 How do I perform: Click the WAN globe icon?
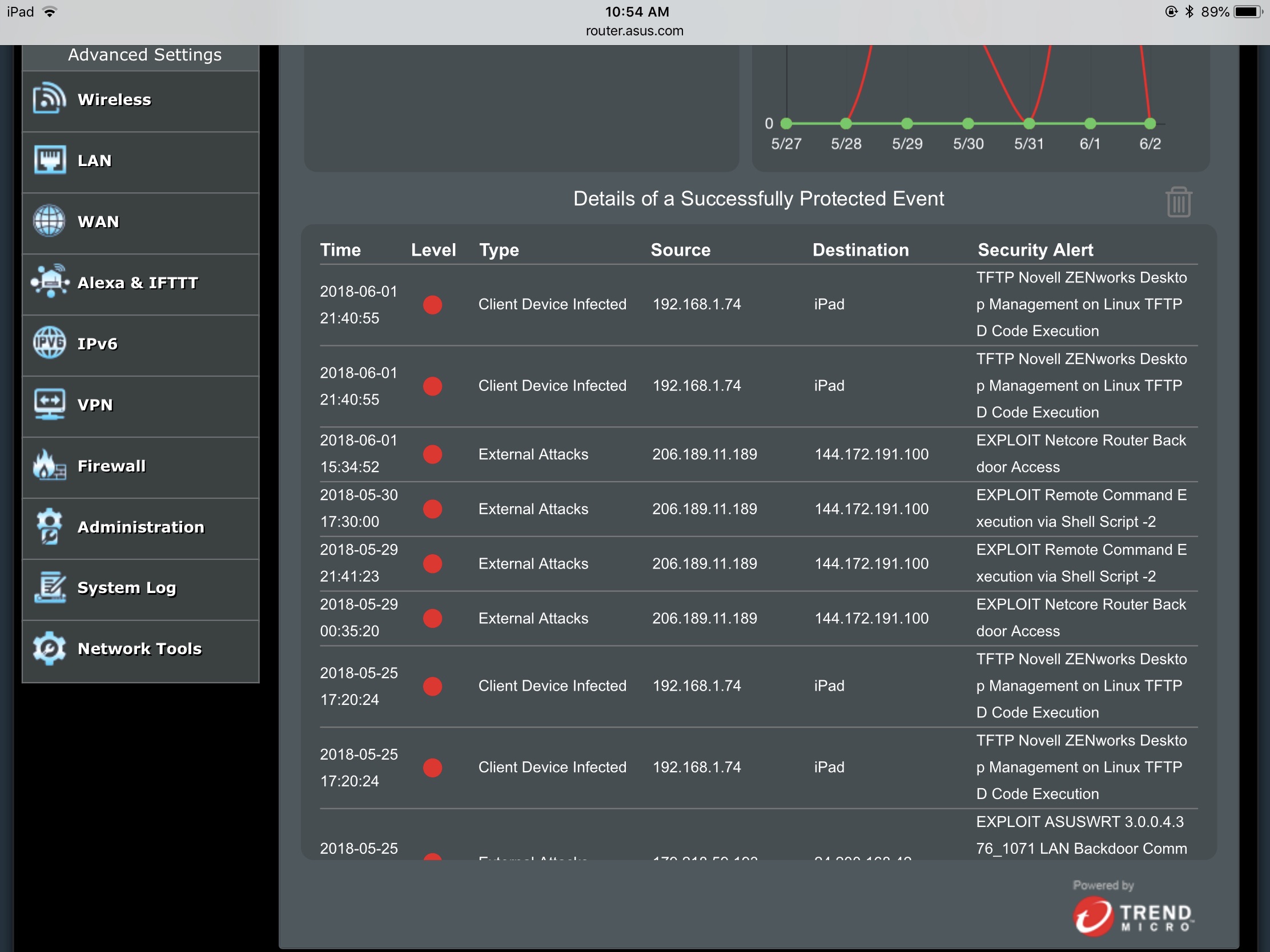[49, 221]
